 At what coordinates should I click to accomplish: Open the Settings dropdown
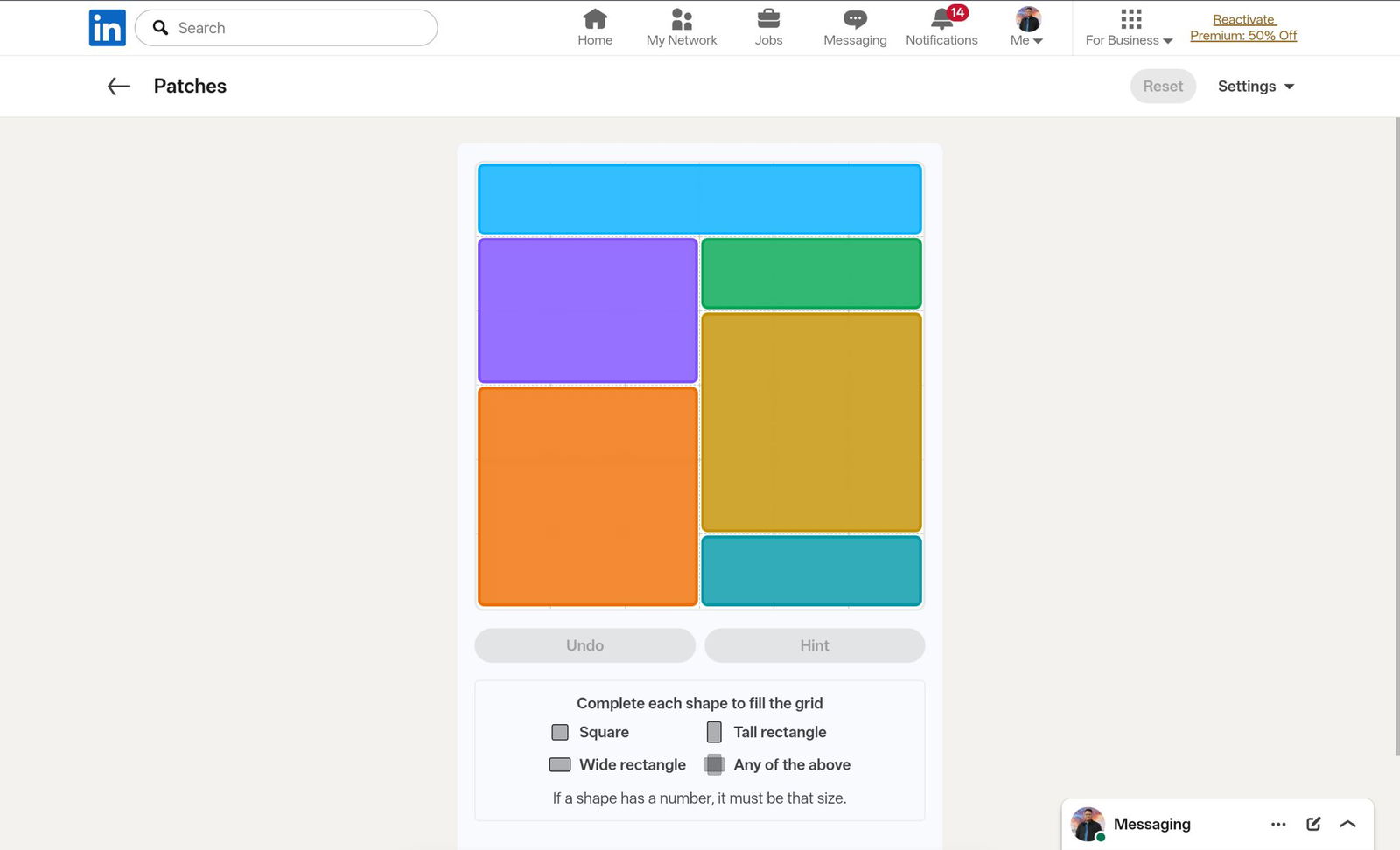coord(1256,86)
